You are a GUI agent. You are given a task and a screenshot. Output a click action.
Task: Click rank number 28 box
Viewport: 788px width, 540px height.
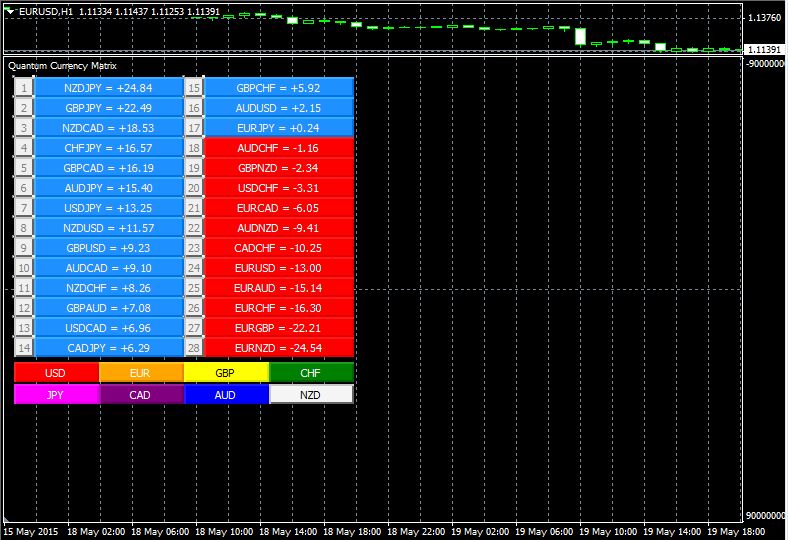coord(194,348)
